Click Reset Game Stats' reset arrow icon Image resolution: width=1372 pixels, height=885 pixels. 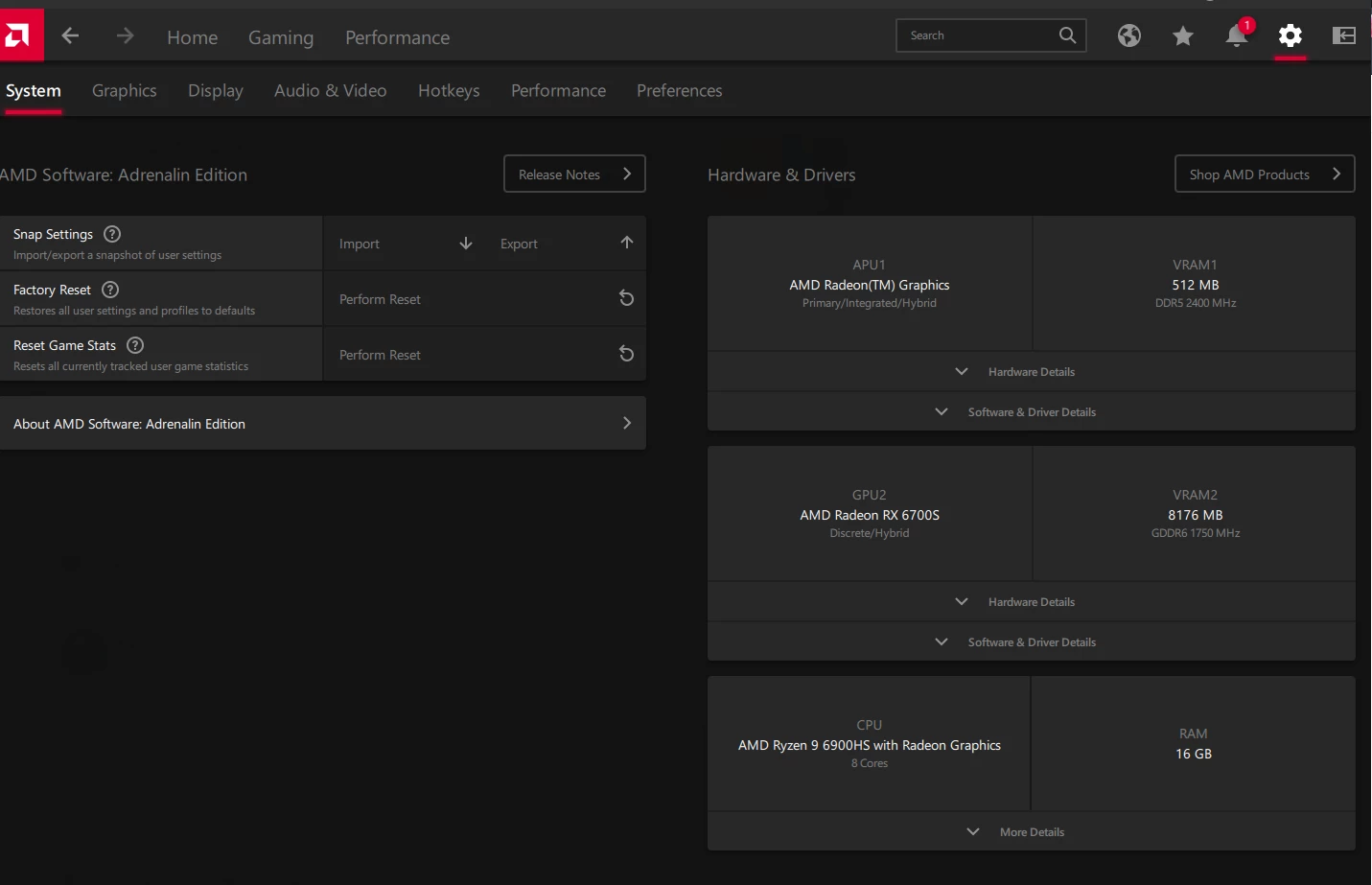626,354
